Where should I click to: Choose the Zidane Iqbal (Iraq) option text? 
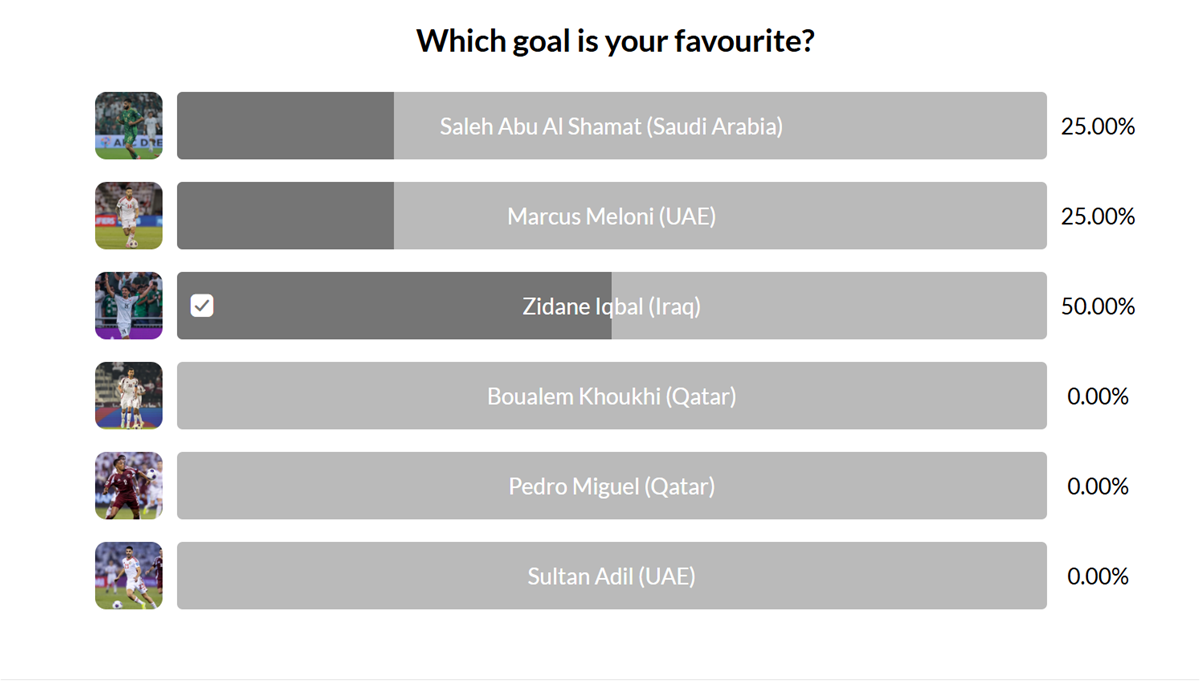(611, 306)
